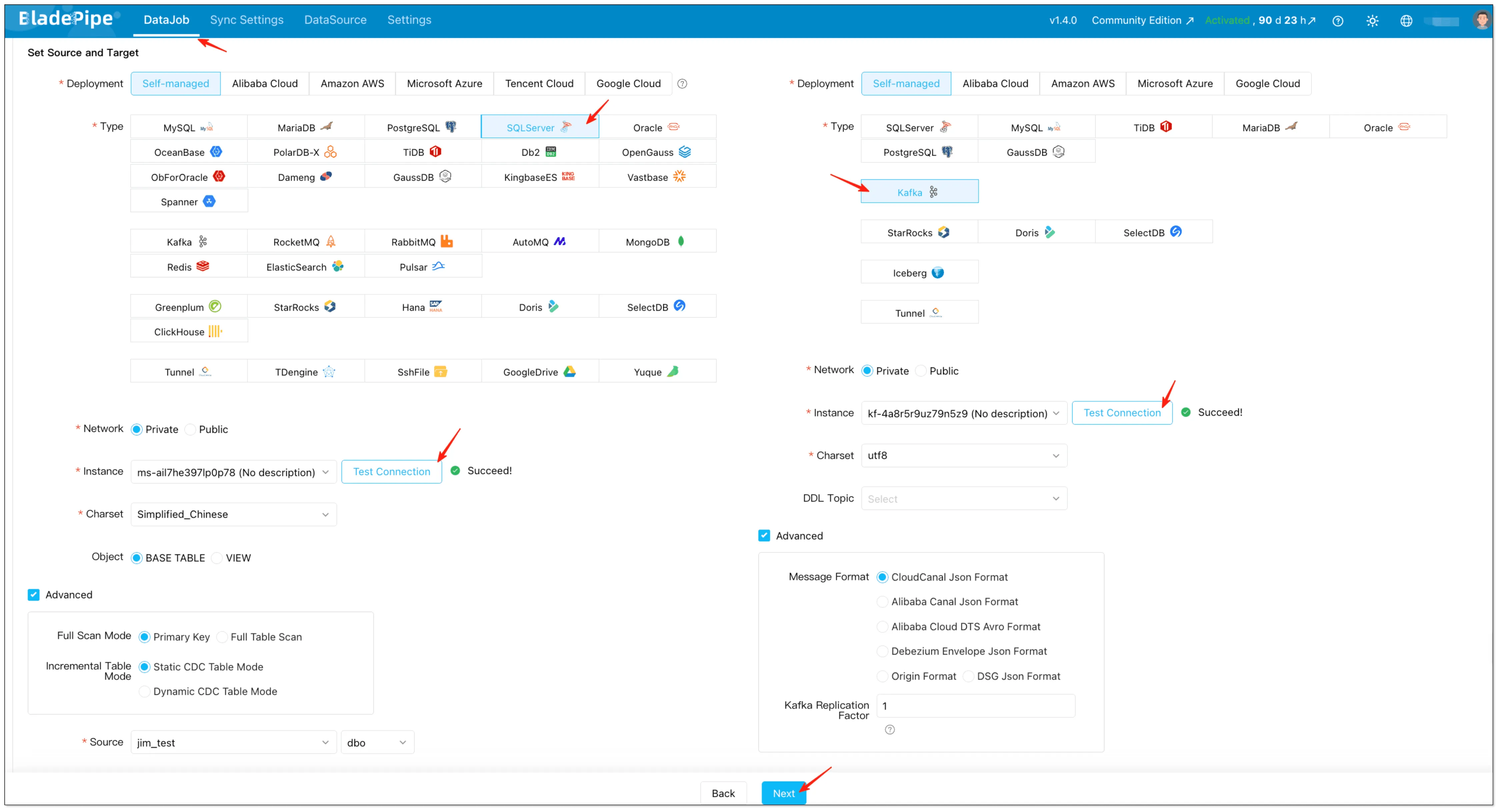Open the DataSource menu item

click(335, 19)
